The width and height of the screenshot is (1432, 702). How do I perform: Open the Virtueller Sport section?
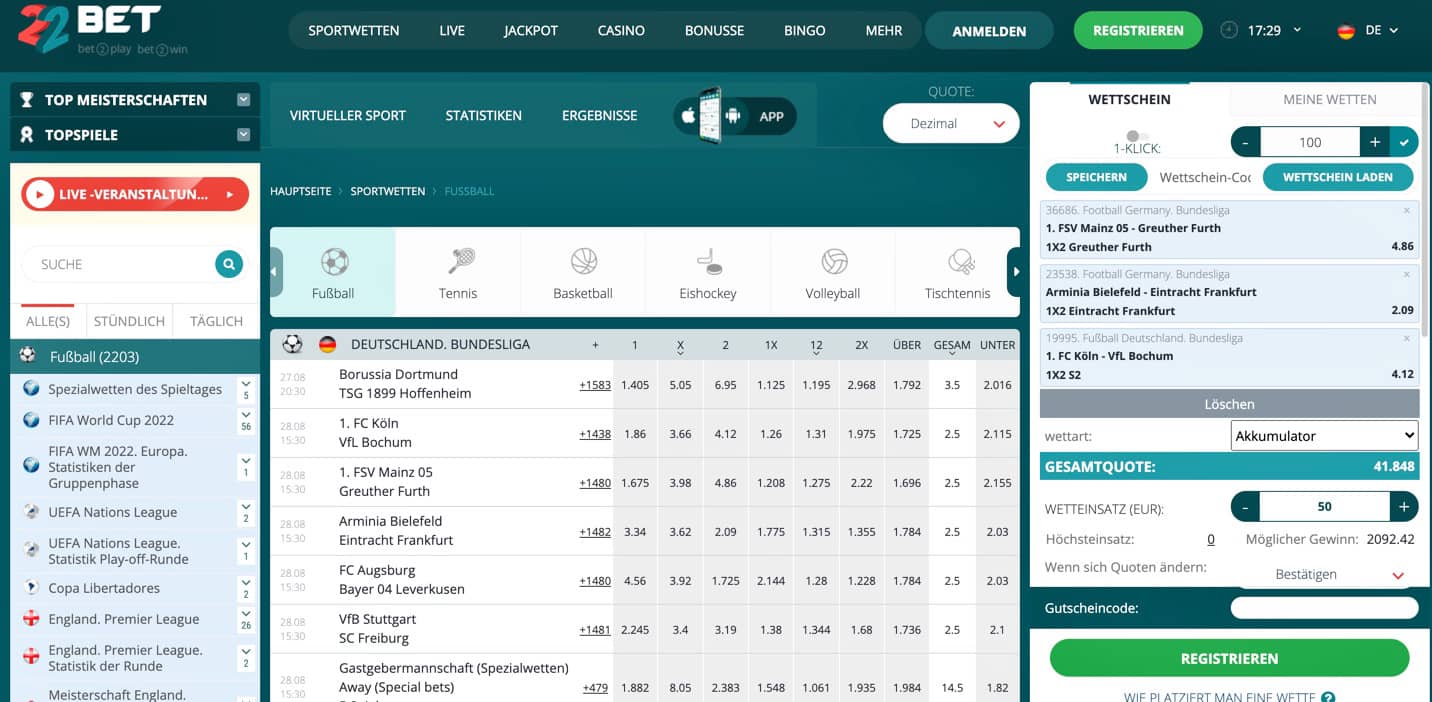coord(348,116)
